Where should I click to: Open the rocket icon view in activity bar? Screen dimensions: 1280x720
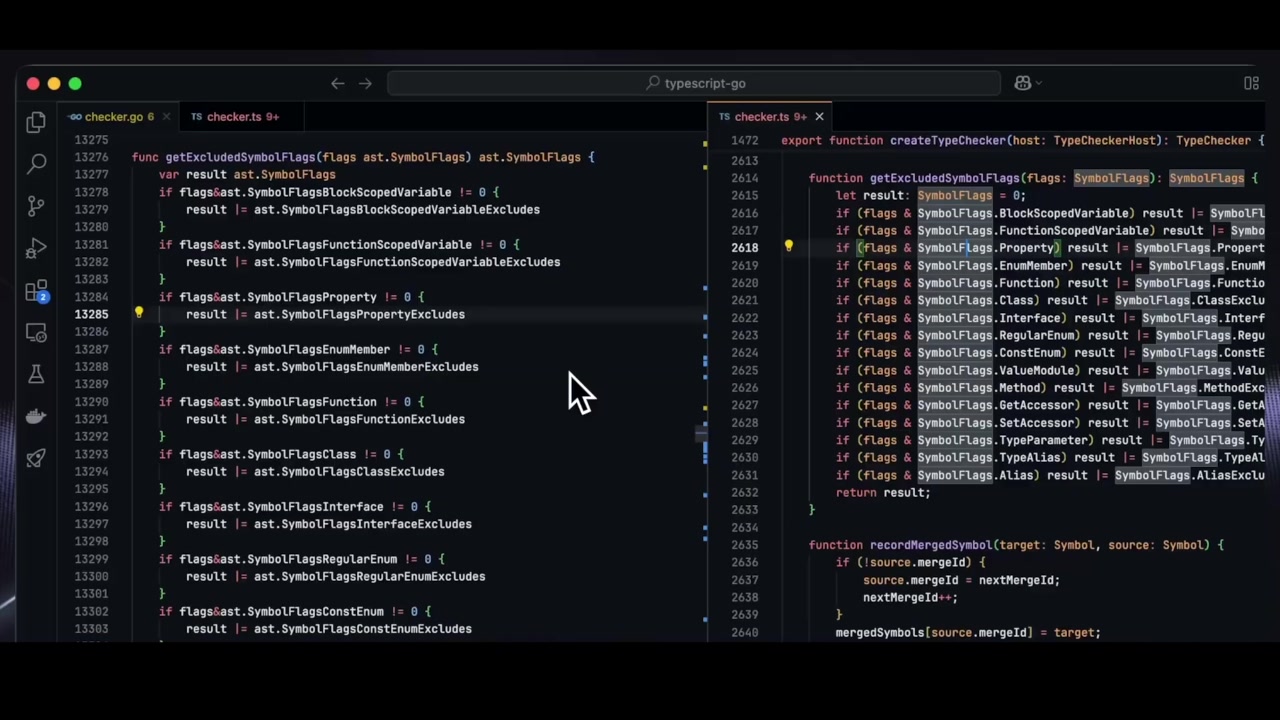point(36,458)
